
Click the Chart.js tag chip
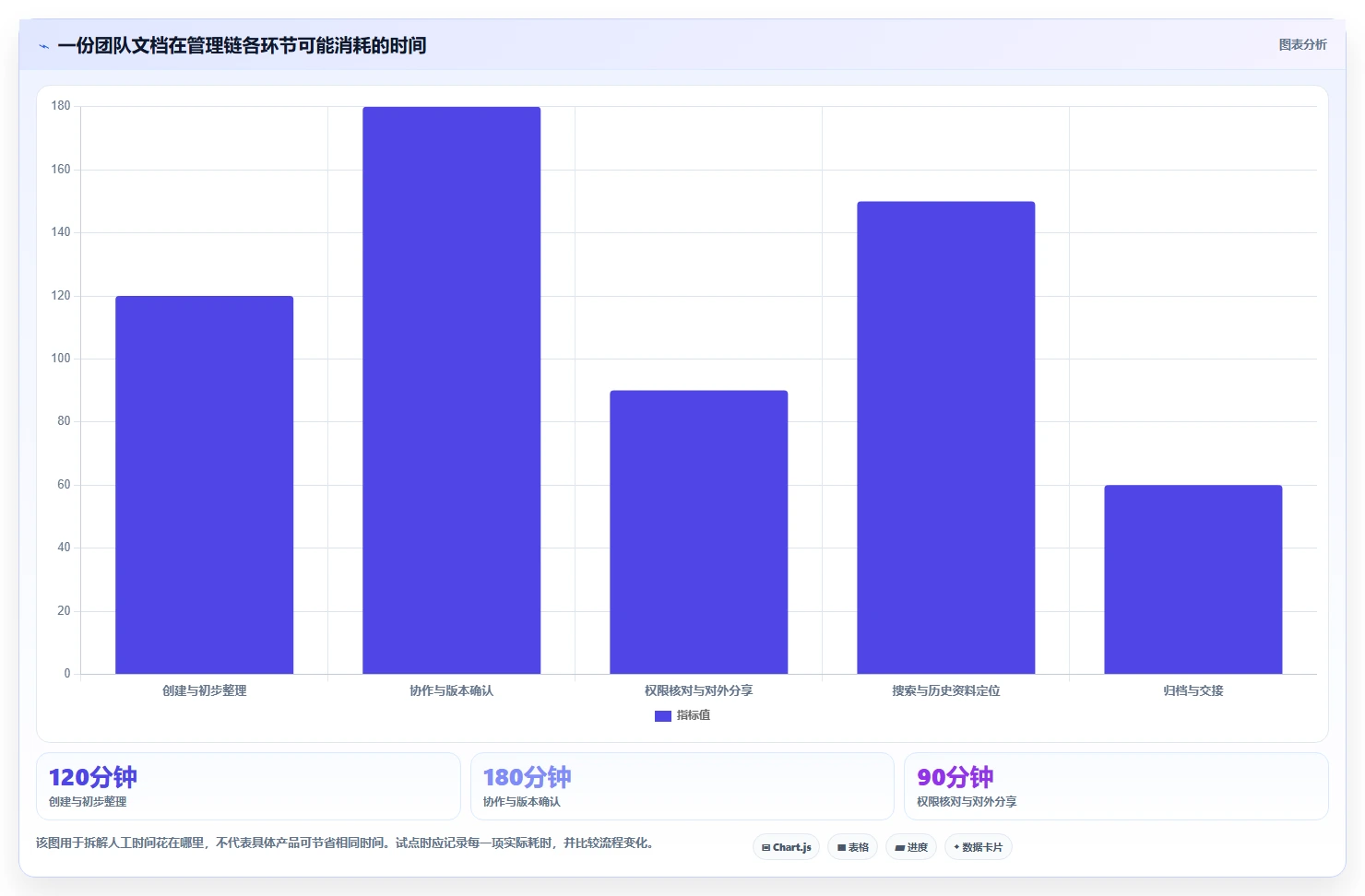pyautogui.click(x=787, y=847)
